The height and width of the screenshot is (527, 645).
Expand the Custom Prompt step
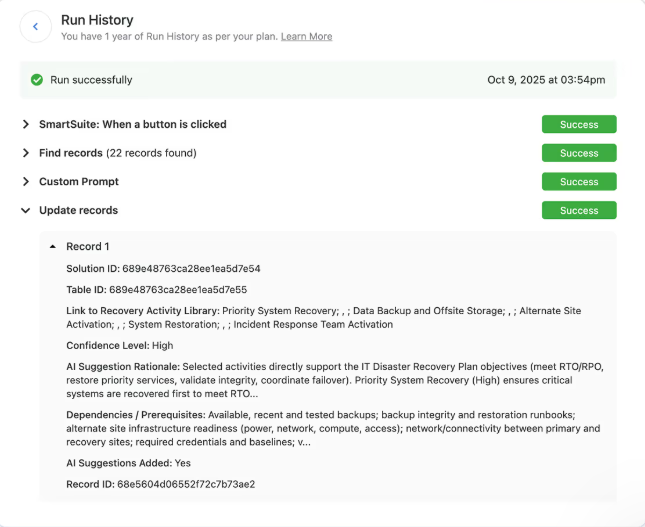click(26, 181)
